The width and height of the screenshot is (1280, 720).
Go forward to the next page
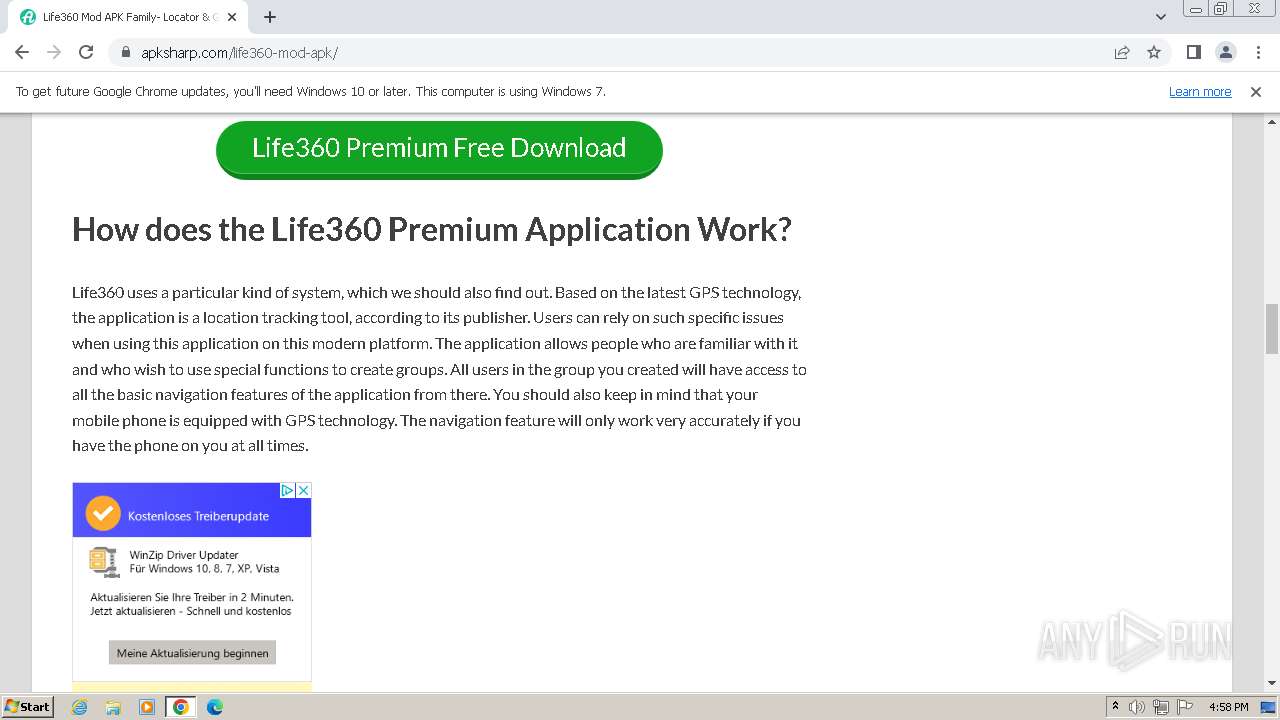[54, 52]
